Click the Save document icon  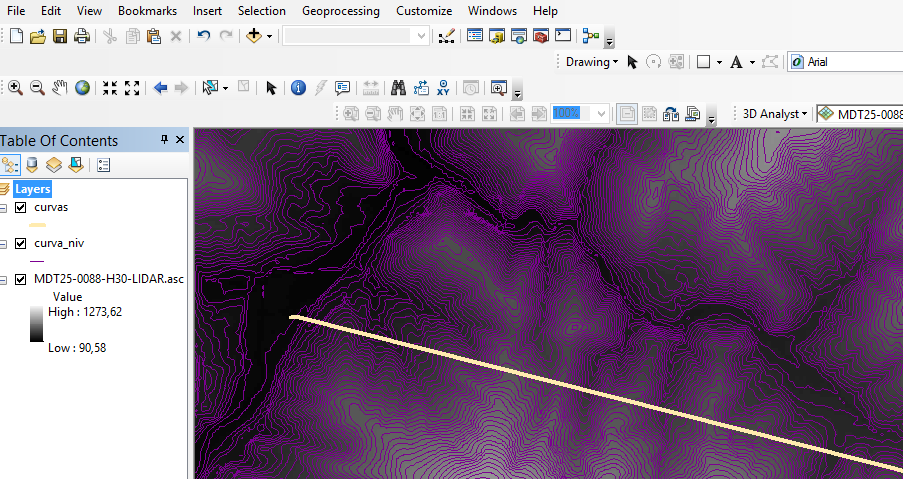60,36
